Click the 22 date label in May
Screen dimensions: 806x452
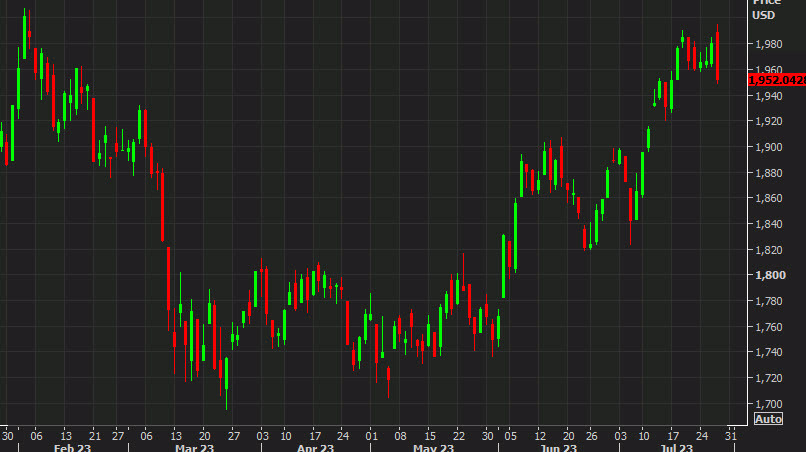click(459, 436)
